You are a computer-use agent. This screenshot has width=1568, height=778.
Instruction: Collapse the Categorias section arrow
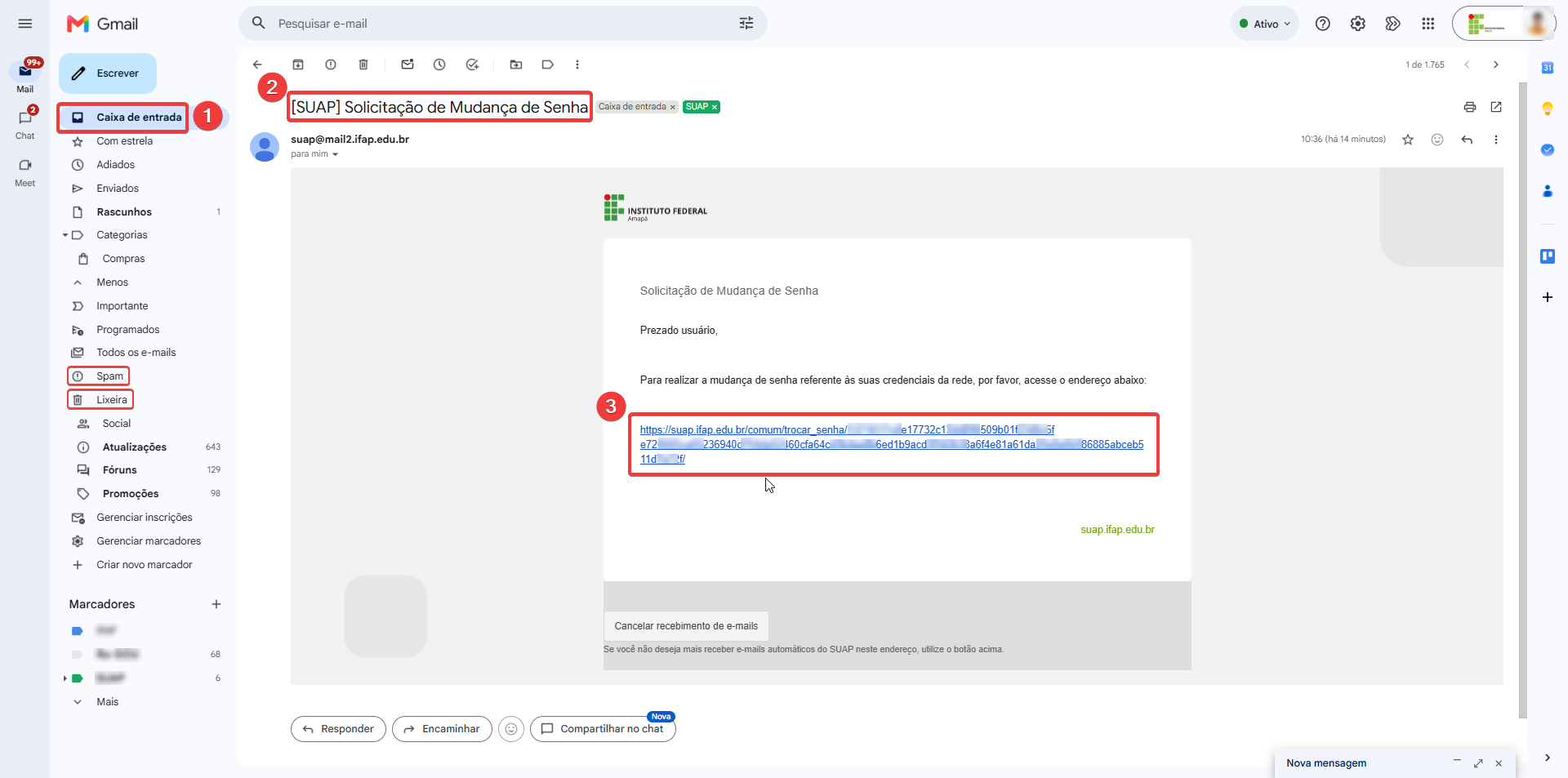65,235
